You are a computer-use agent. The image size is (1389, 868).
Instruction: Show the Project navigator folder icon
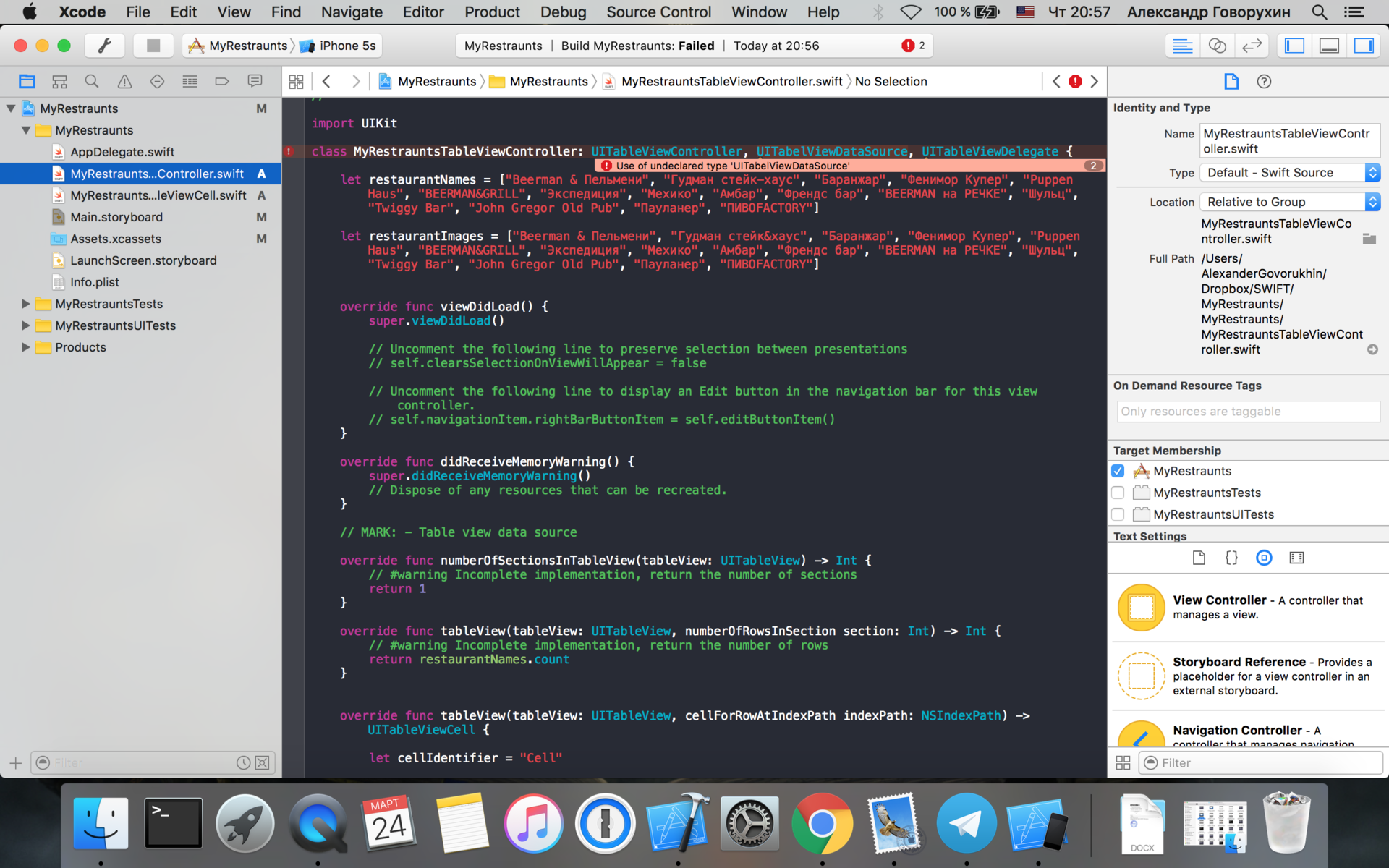27,81
